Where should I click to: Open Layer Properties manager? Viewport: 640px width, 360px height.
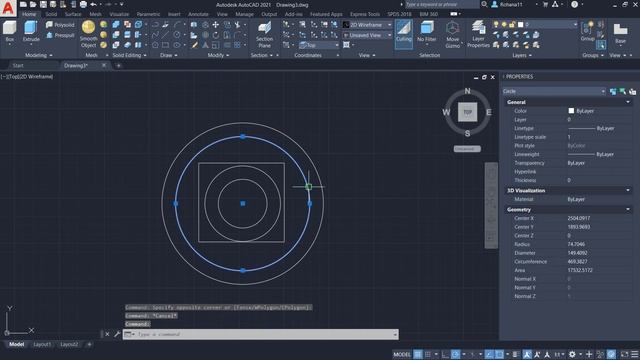(x=478, y=34)
